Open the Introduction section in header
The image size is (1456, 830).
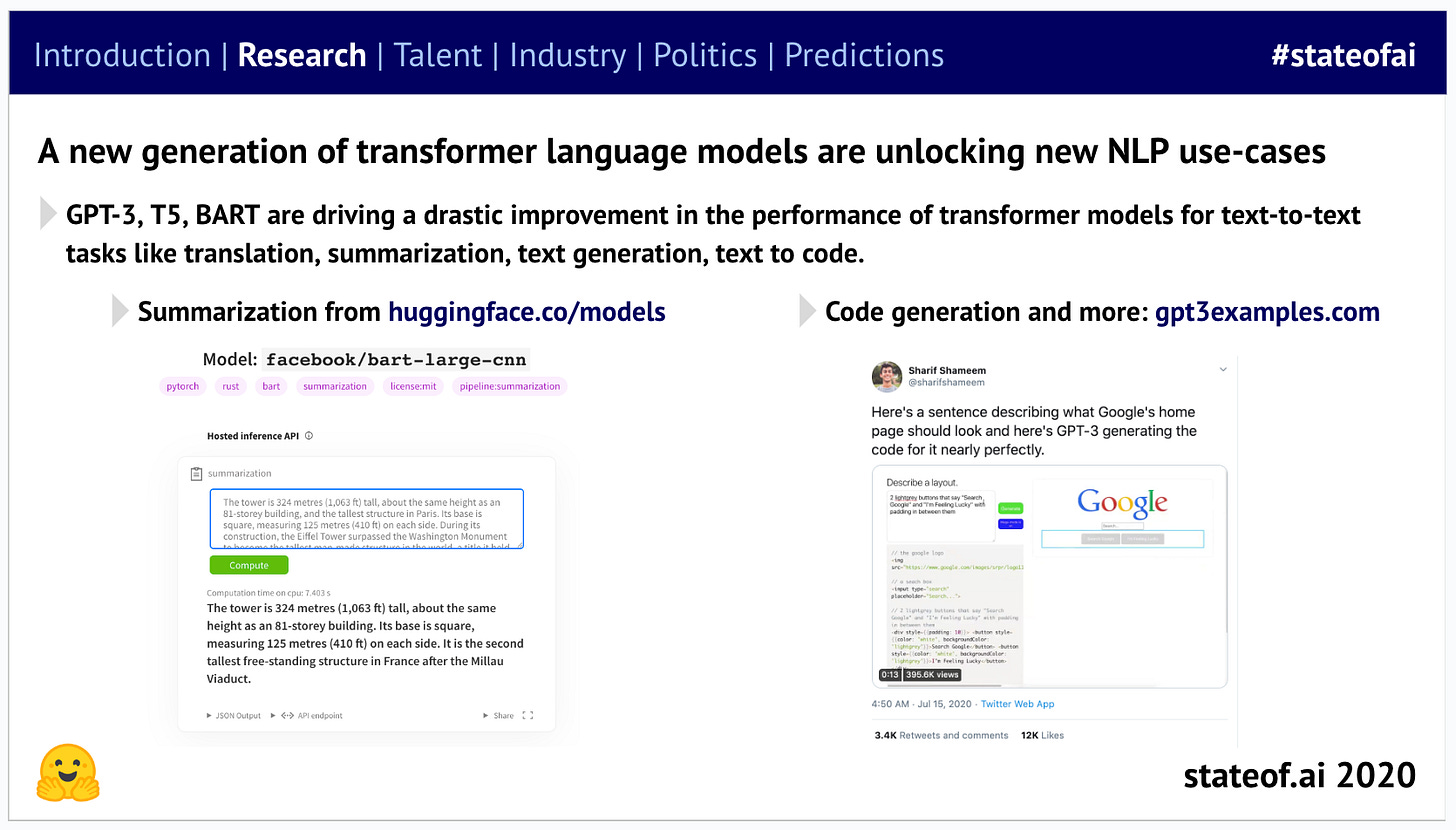point(122,55)
